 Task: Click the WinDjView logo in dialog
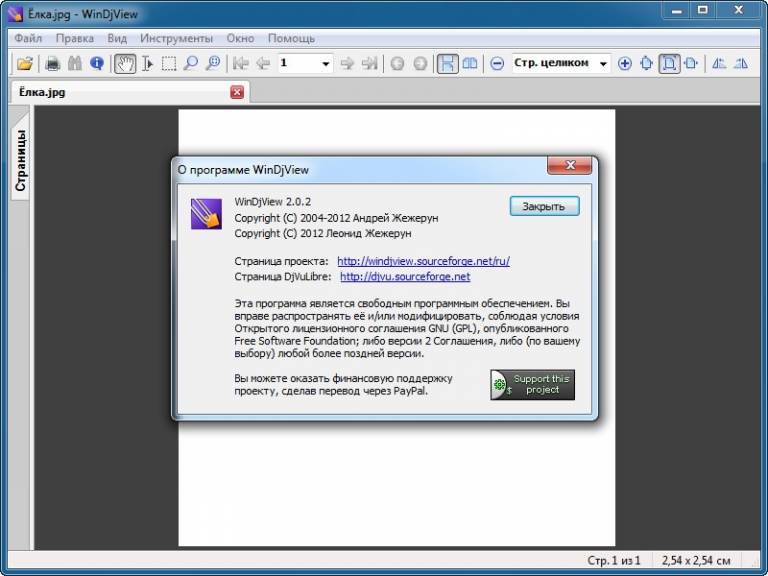(x=206, y=214)
